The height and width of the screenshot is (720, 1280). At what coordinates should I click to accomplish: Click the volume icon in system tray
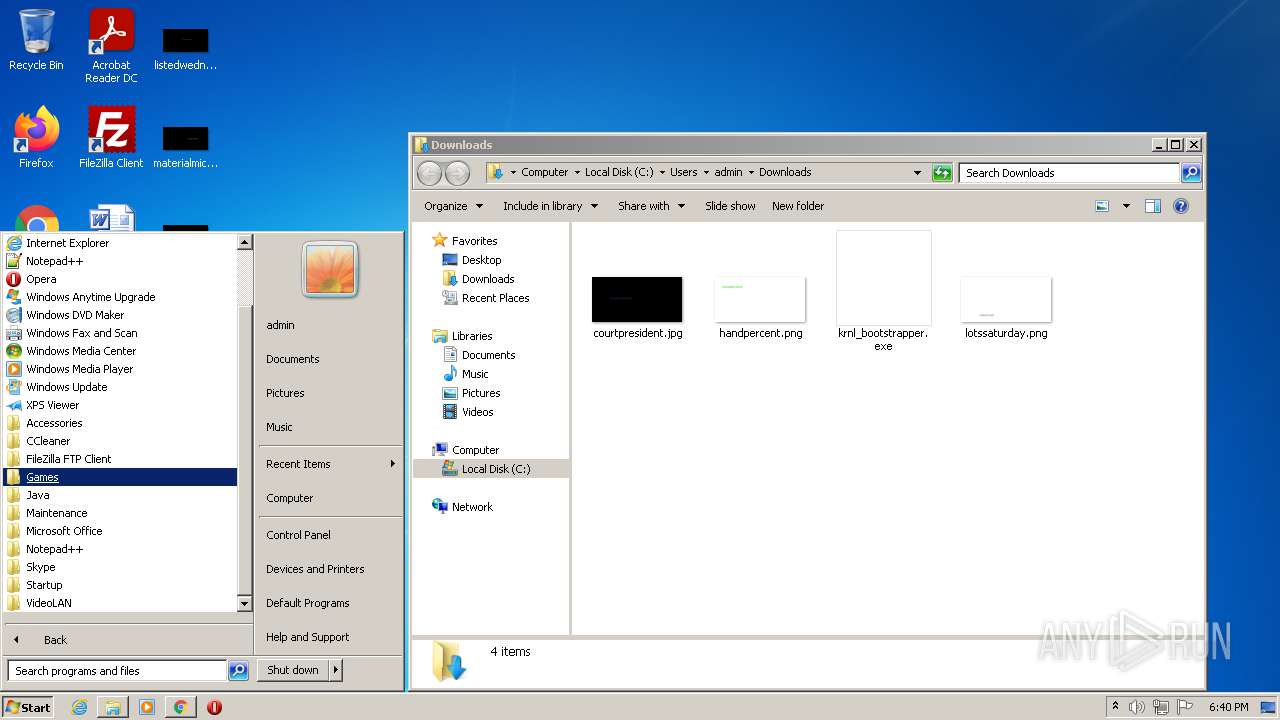coord(1137,707)
